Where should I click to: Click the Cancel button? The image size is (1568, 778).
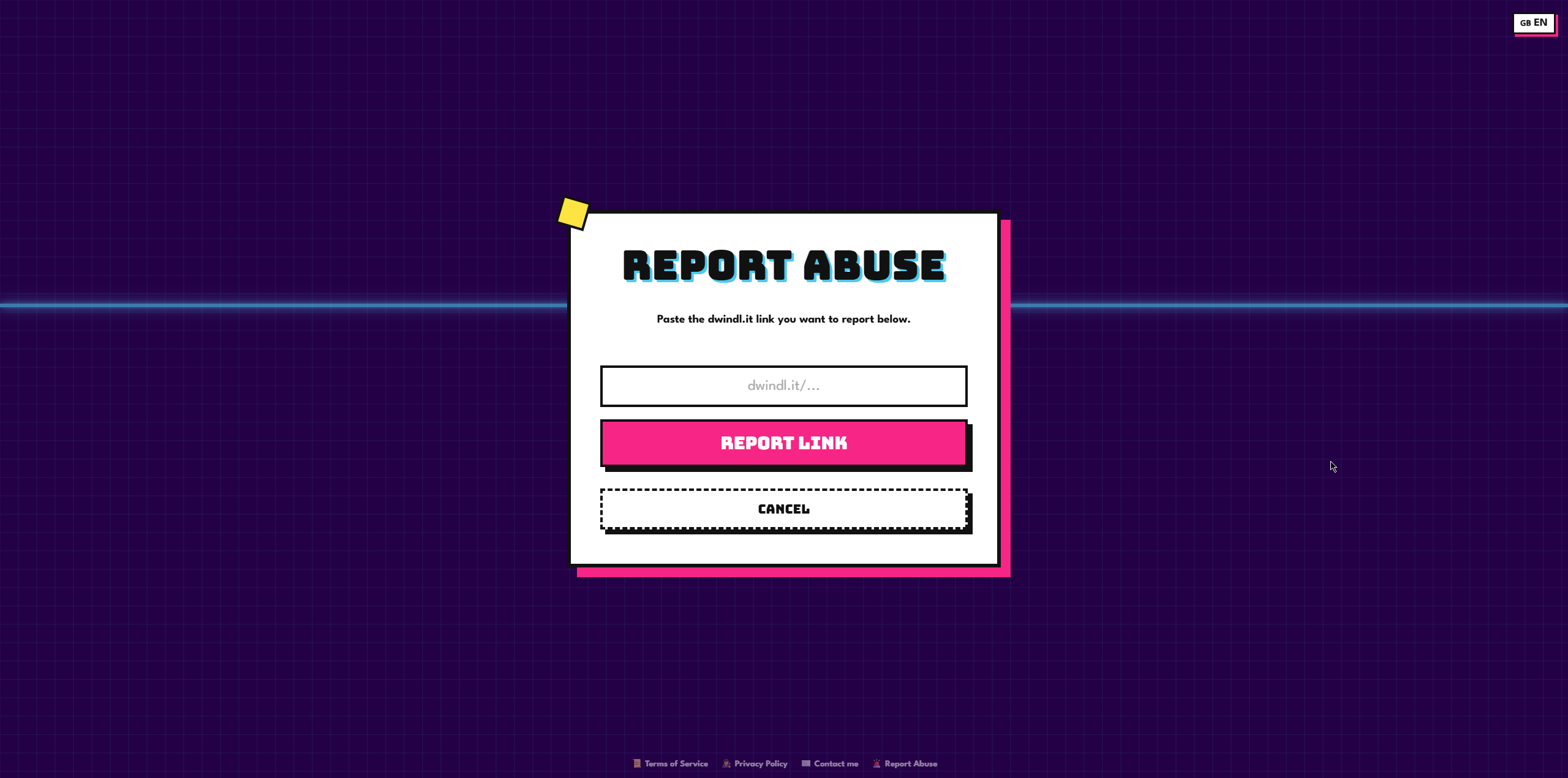[x=783, y=509]
